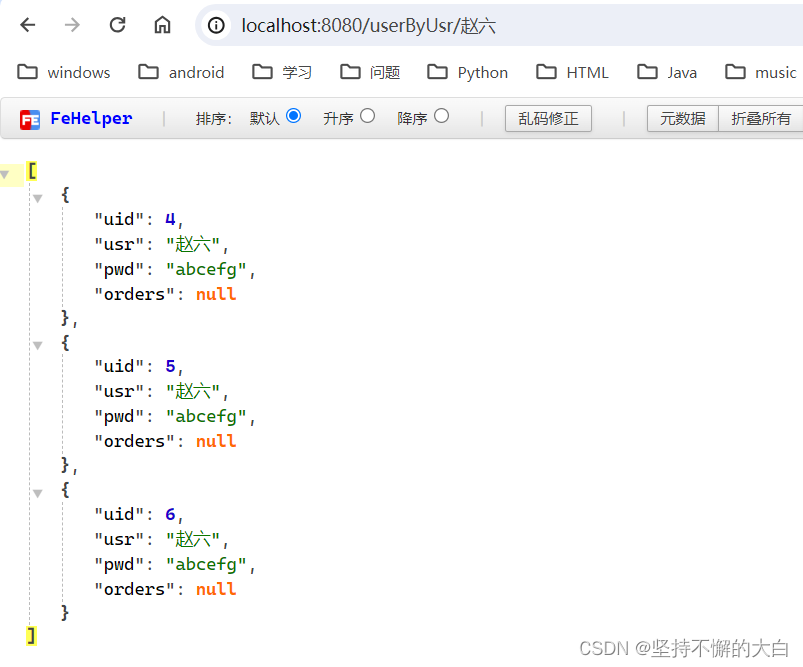Open the music bookmark folder

pos(761,72)
